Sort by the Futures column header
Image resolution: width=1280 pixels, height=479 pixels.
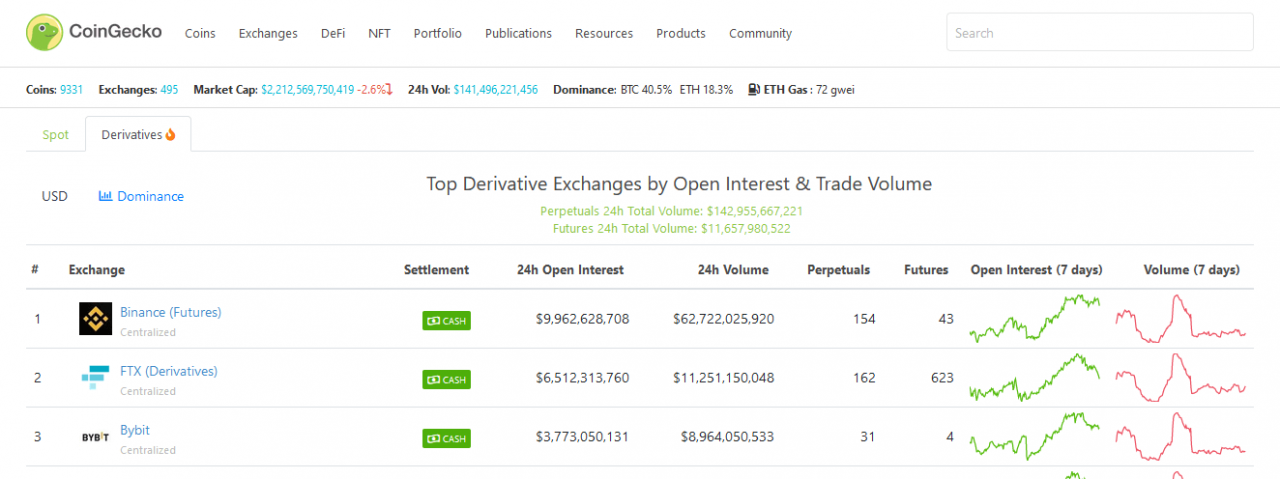pos(926,270)
